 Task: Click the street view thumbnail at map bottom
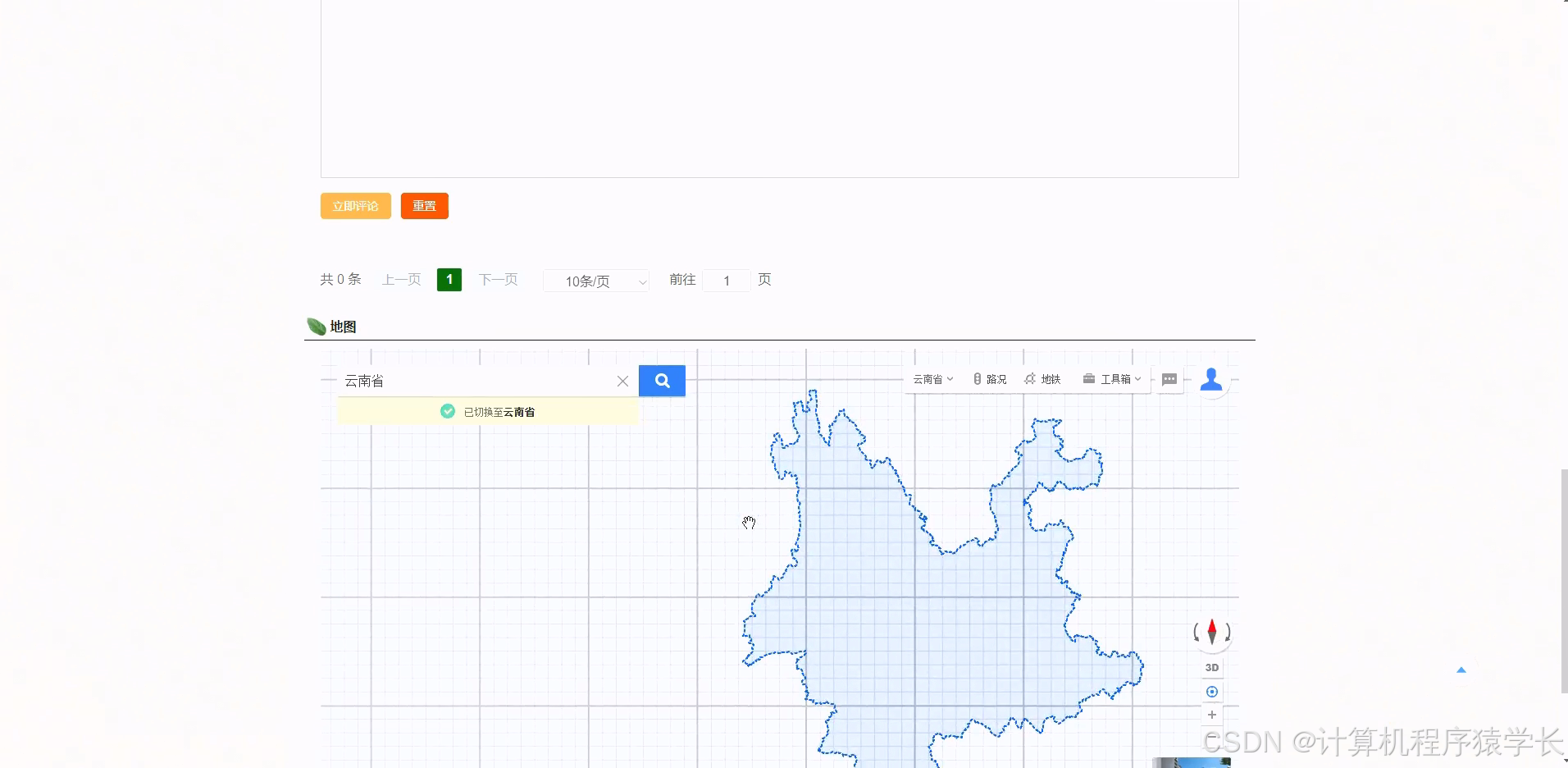click(x=1192, y=763)
